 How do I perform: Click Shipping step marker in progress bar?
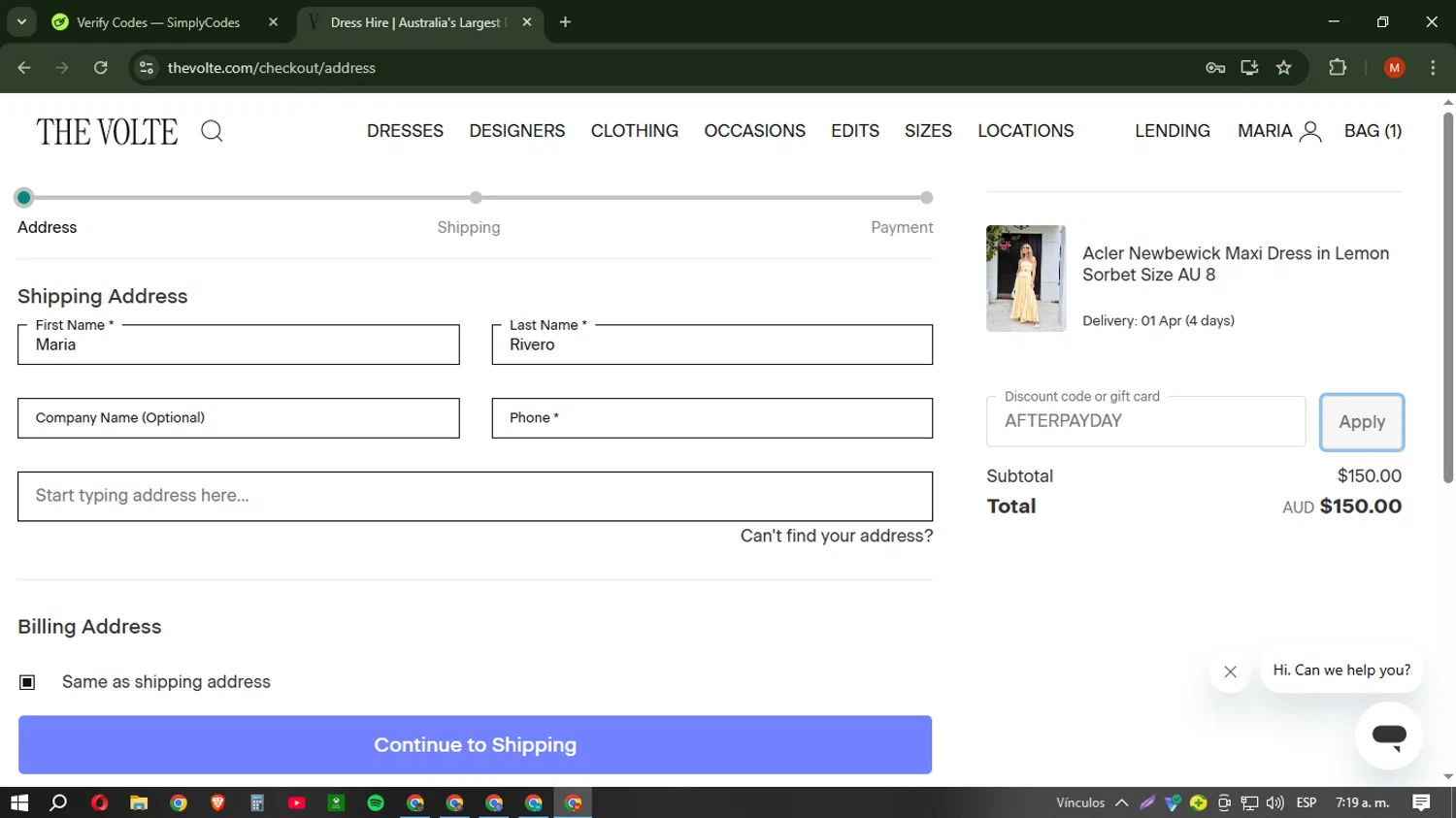click(476, 198)
